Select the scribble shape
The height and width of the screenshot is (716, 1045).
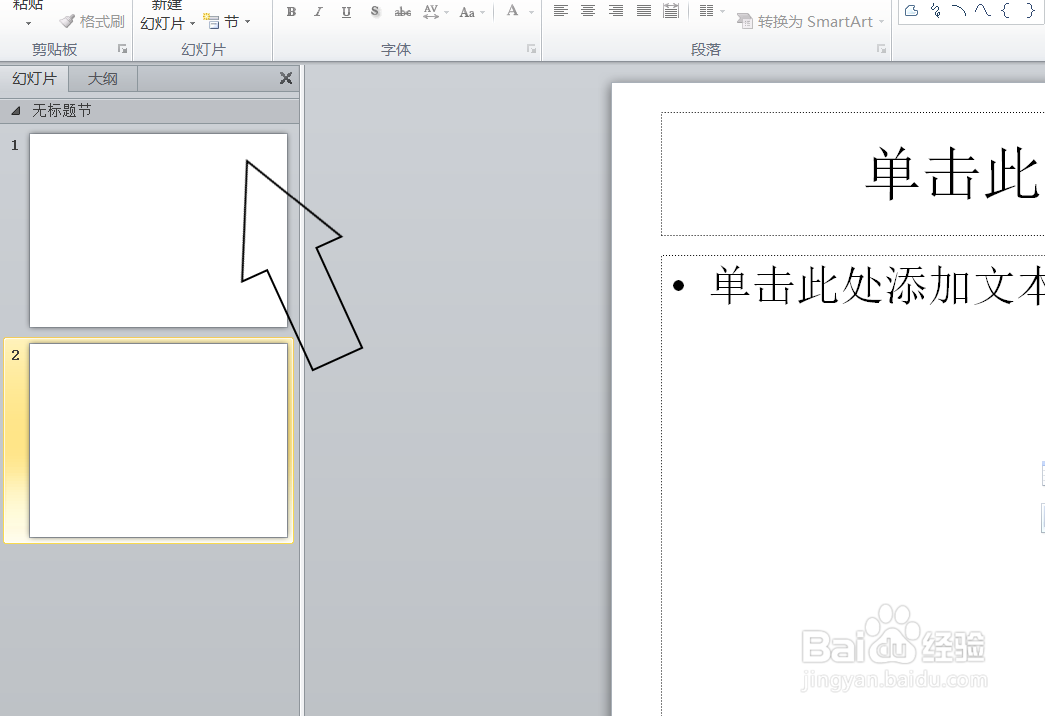[x=936, y=10]
